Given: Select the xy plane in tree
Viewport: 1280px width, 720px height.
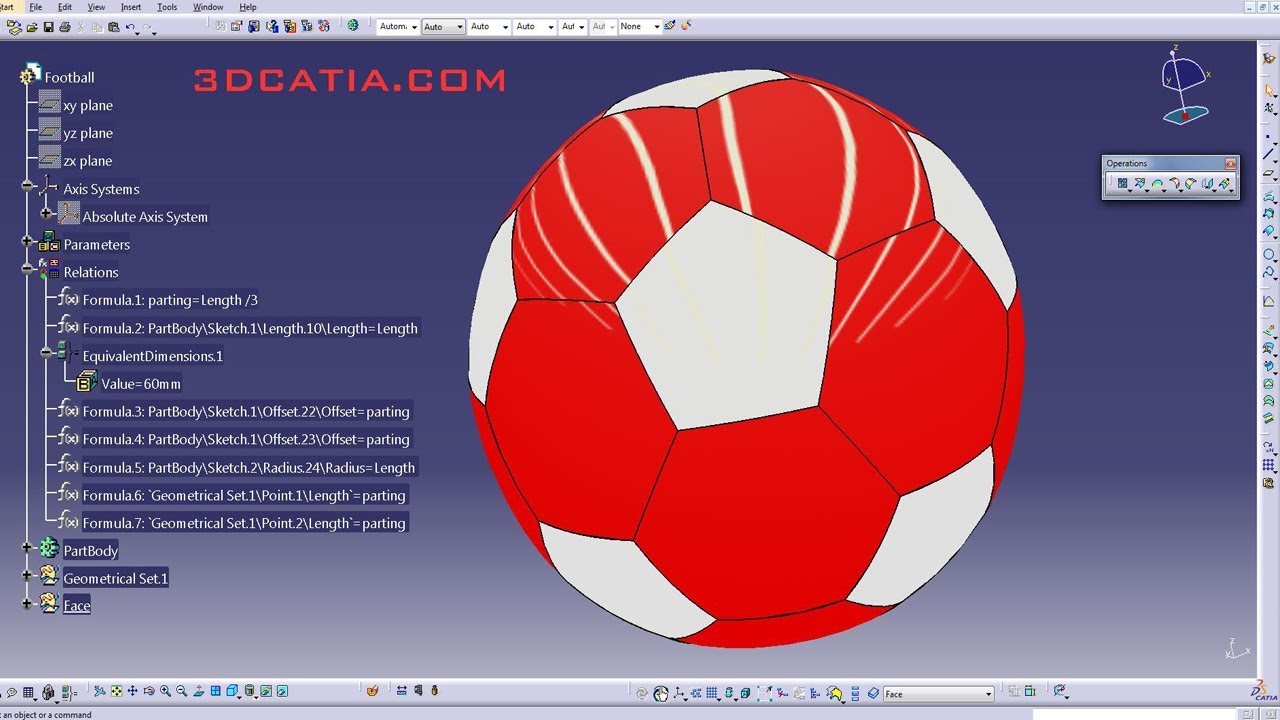Looking at the screenshot, I should coord(88,105).
